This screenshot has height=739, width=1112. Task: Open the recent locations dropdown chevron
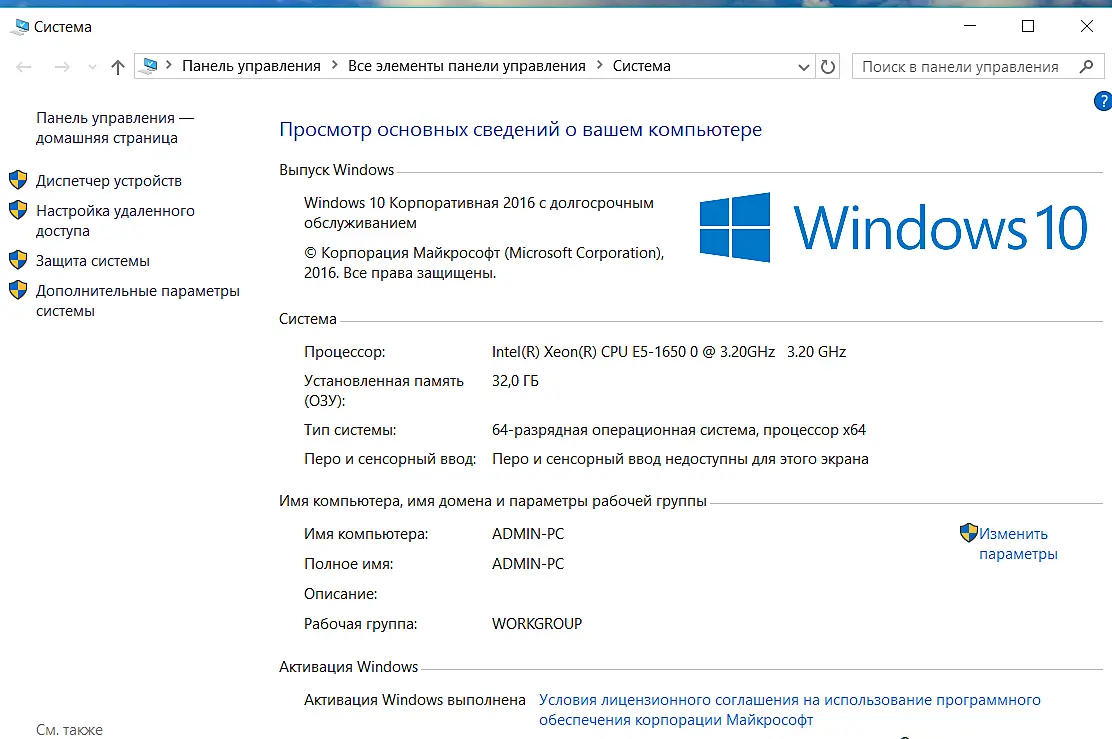pos(92,67)
